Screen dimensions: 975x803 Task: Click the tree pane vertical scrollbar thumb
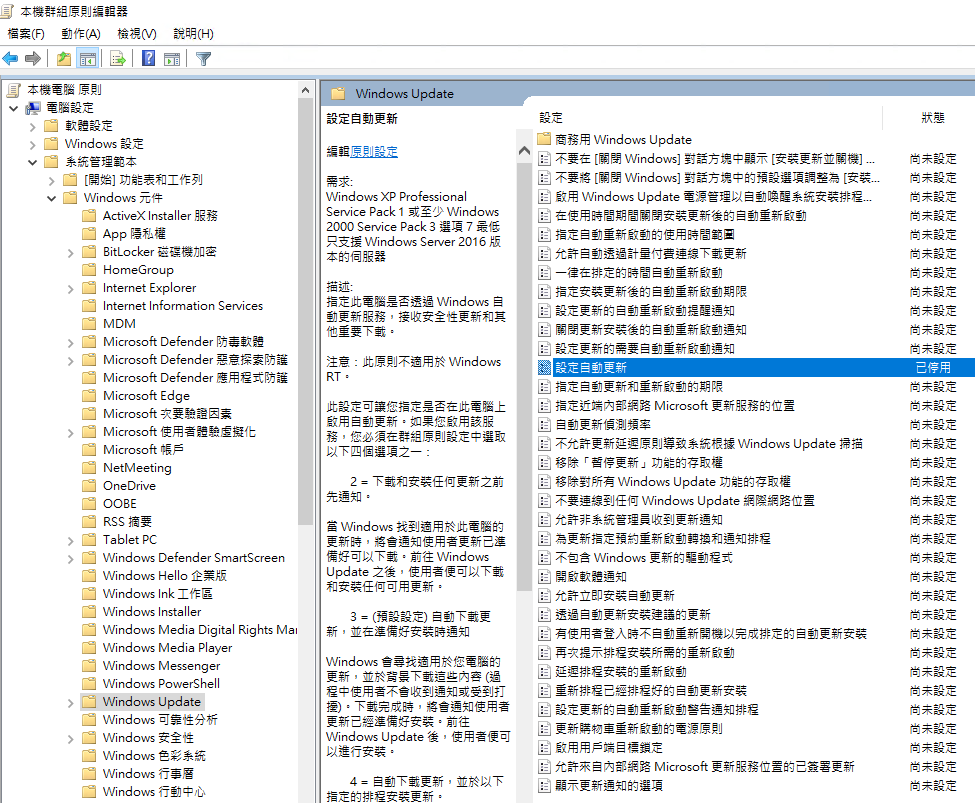pos(305,311)
